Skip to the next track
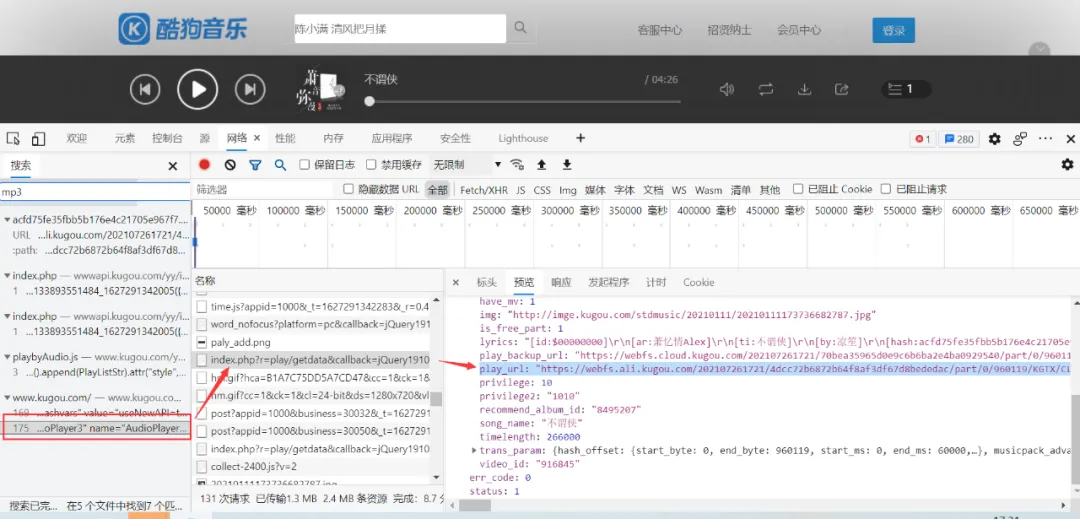Screen dimensions: 1080x519 coord(250,89)
